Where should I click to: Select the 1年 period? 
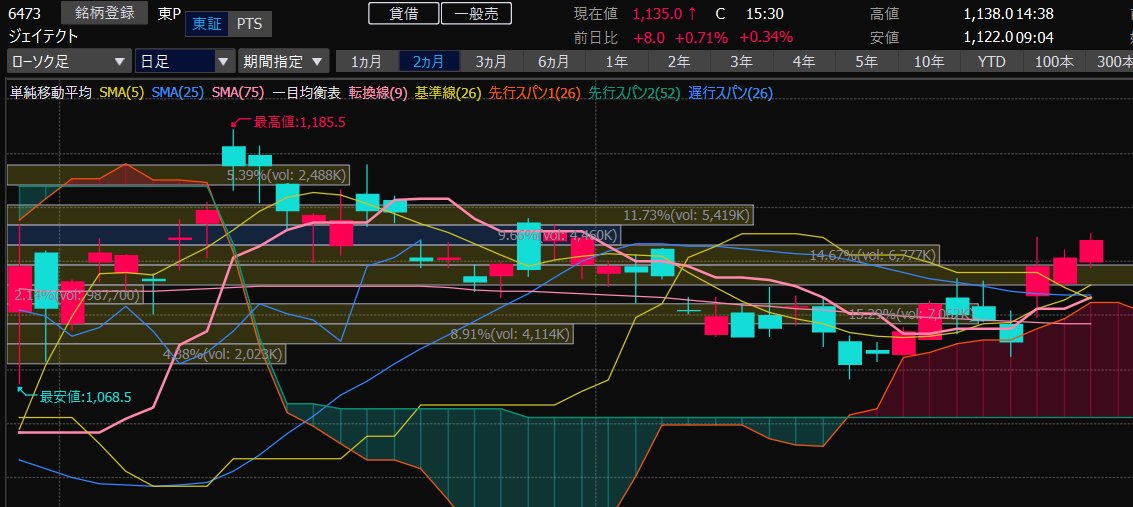(x=616, y=61)
